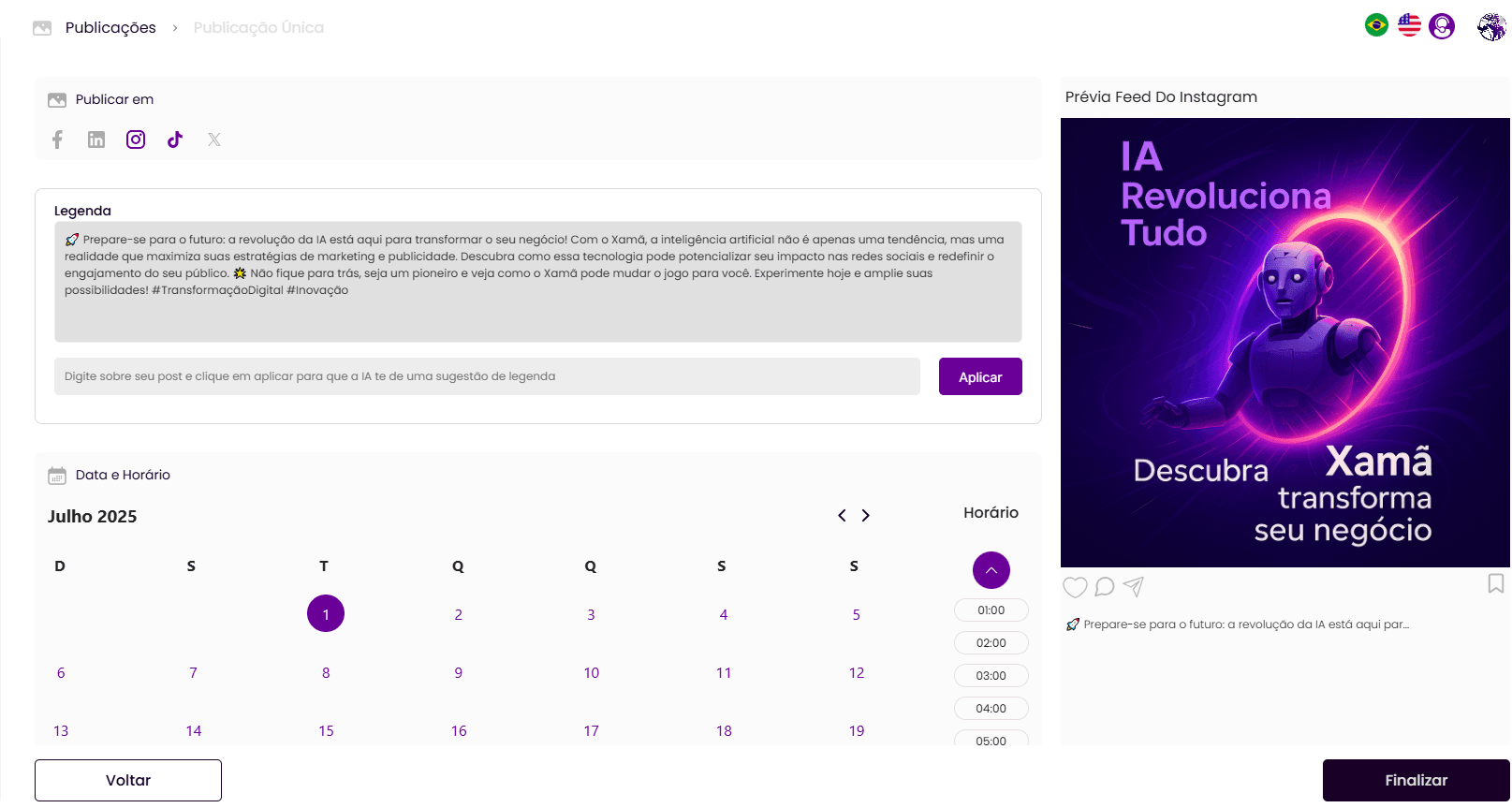Click Prévia Feed Do Instagram heading

(x=1161, y=97)
